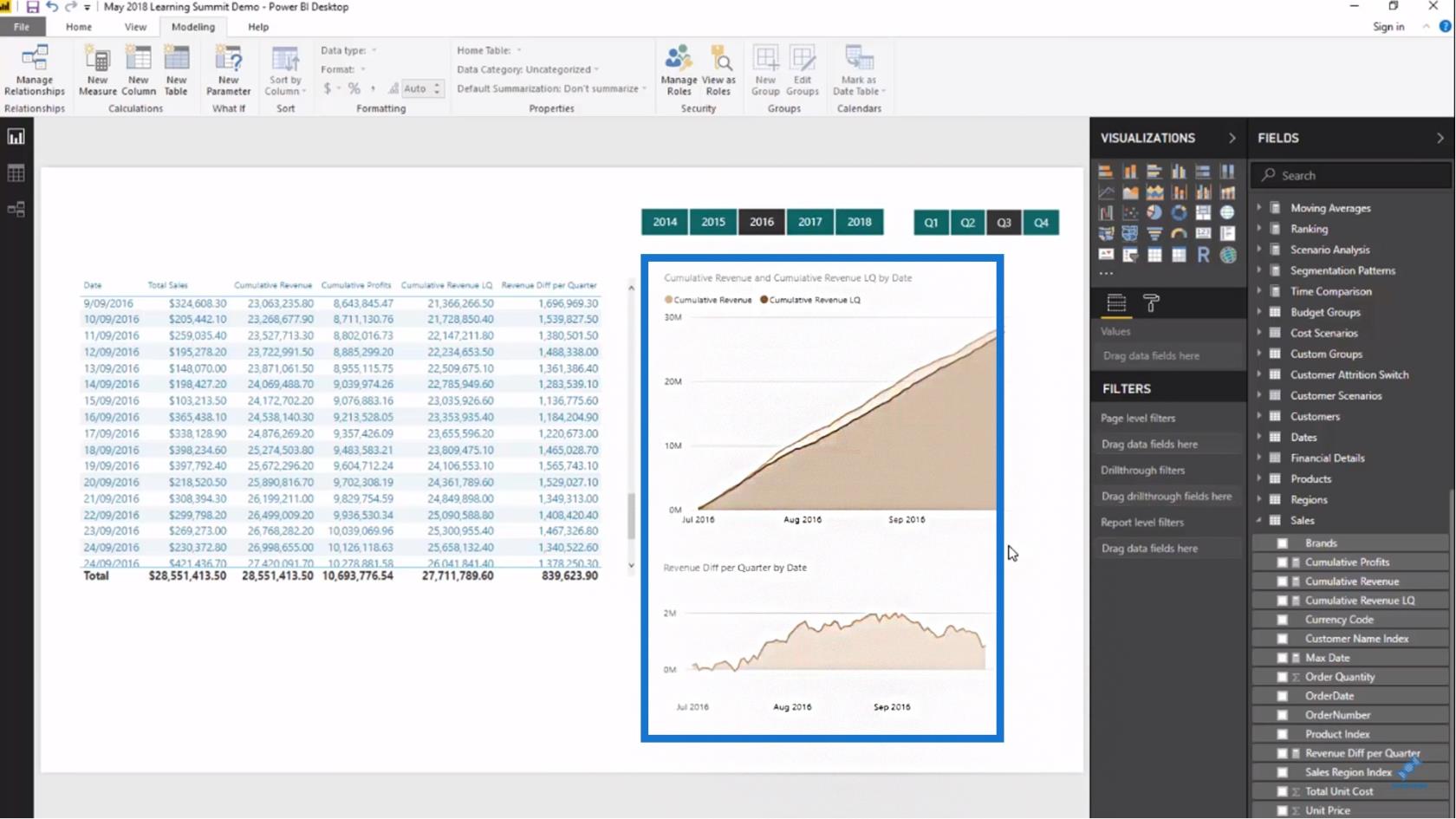Create a New Measure
This screenshot has height=819, width=1456.
[x=97, y=70]
